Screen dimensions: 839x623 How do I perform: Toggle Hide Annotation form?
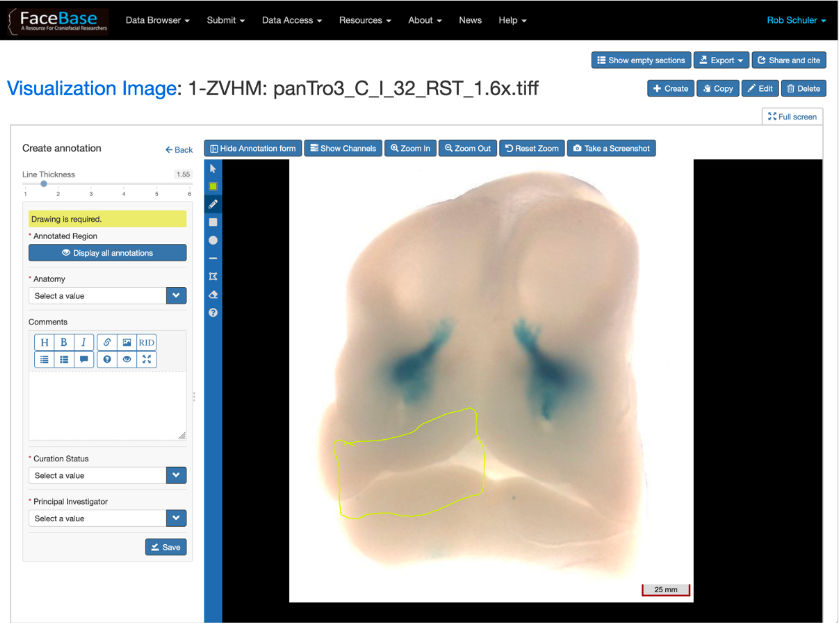coord(253,148)
